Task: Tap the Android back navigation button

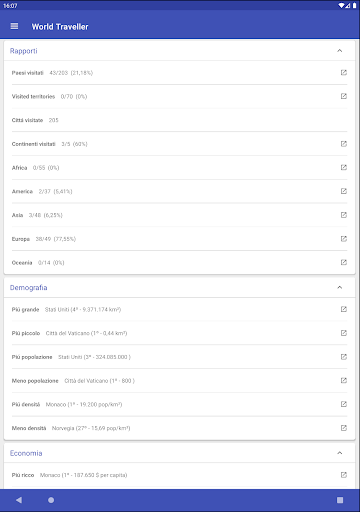Action: 19,500
